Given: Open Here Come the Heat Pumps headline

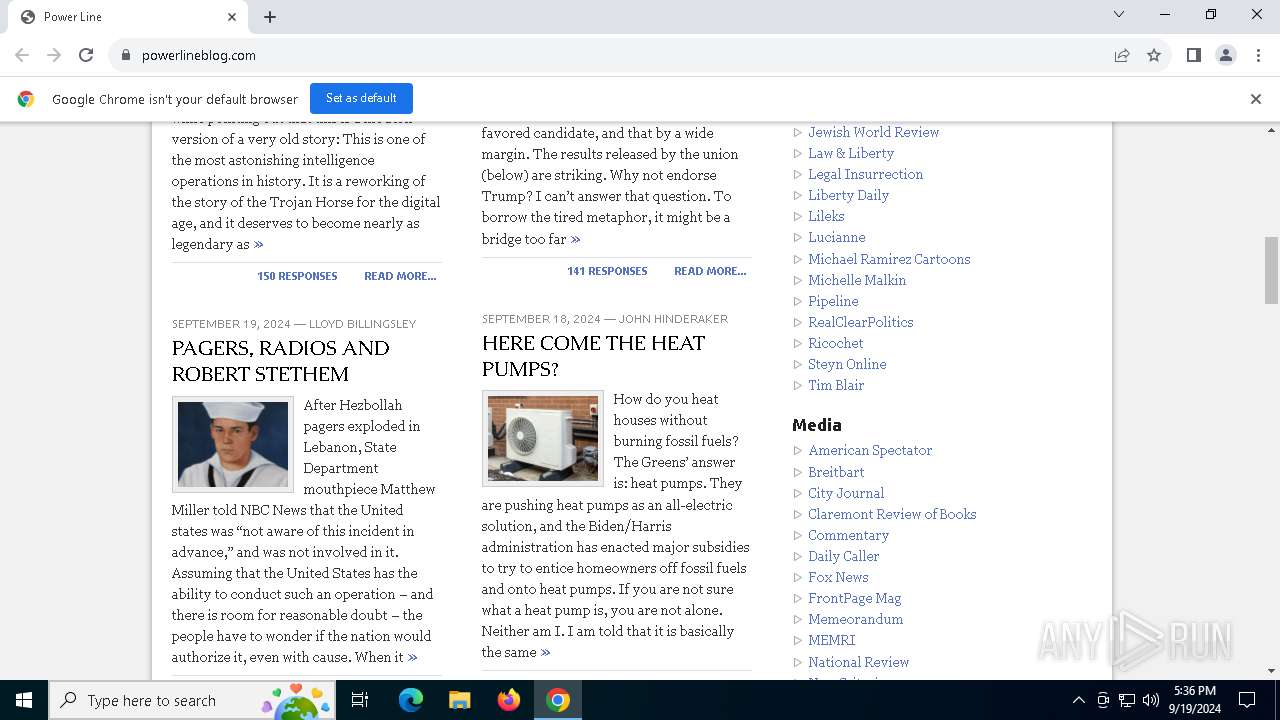Looking at the screenshot, I should tap(594, 356).
